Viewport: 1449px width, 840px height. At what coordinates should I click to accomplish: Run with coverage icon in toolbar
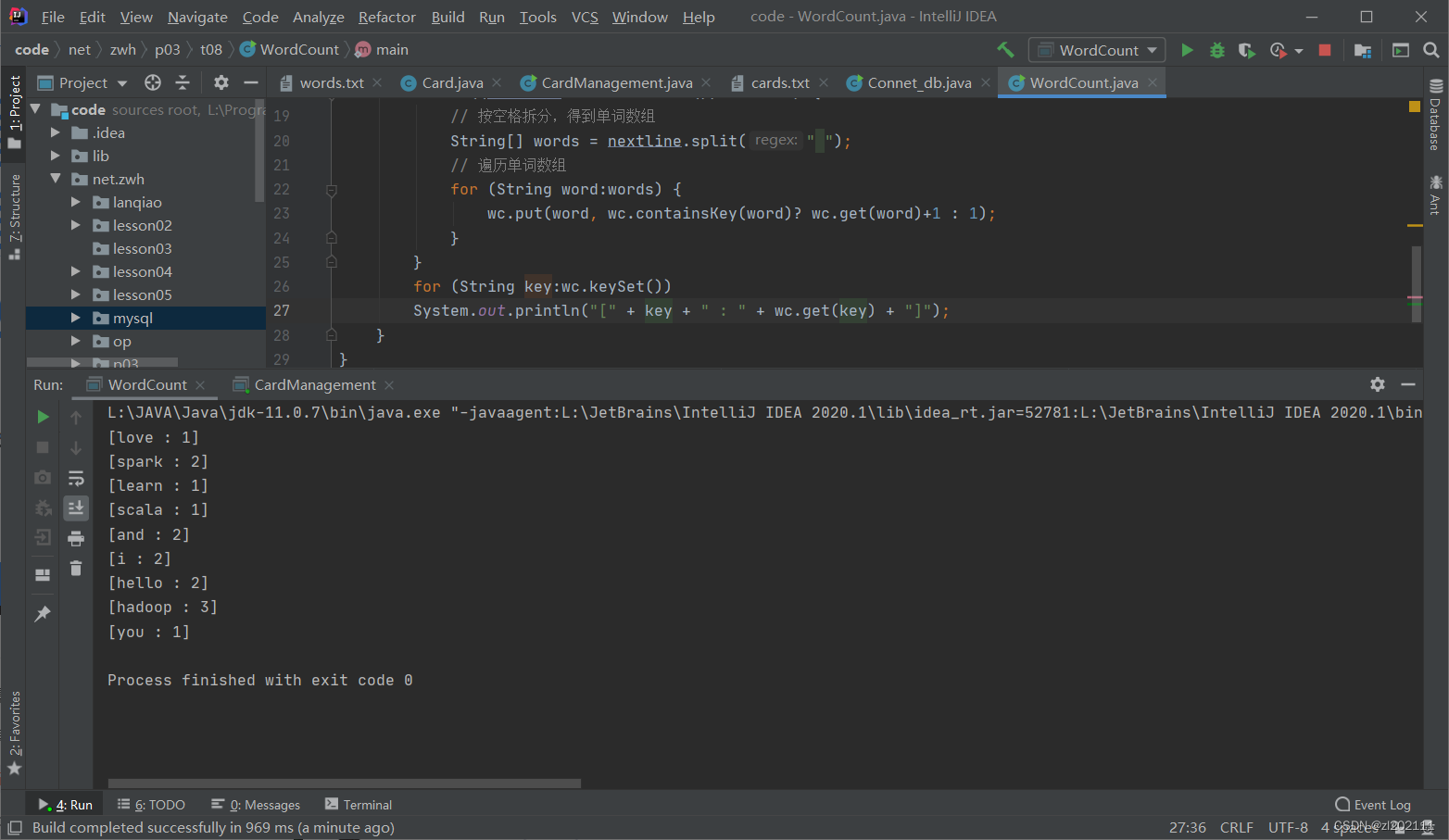tap(1246, 50)
